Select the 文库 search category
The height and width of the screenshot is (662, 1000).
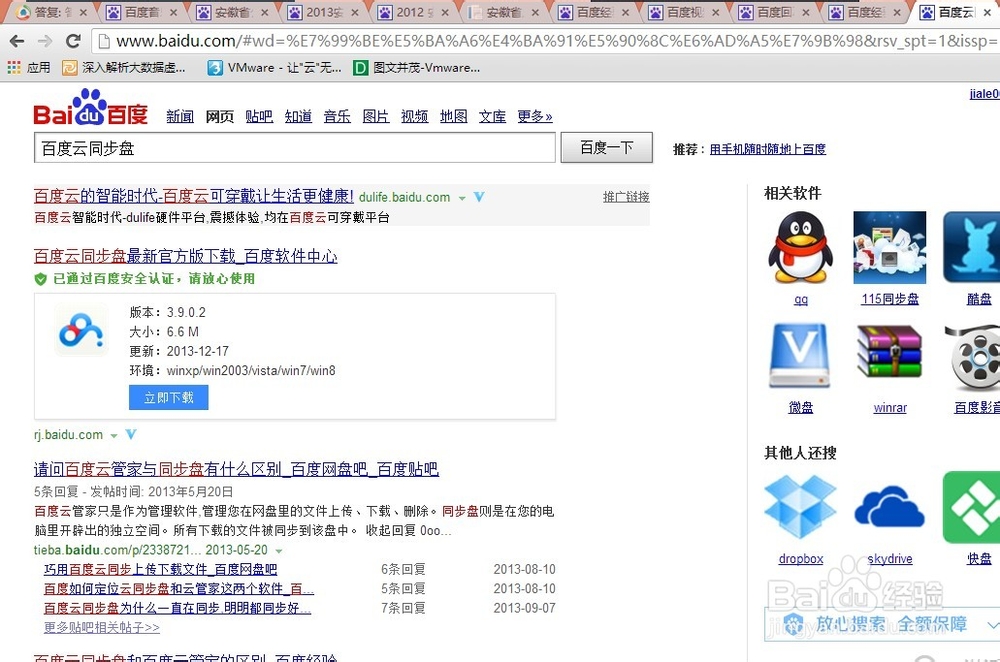point(492,116)
